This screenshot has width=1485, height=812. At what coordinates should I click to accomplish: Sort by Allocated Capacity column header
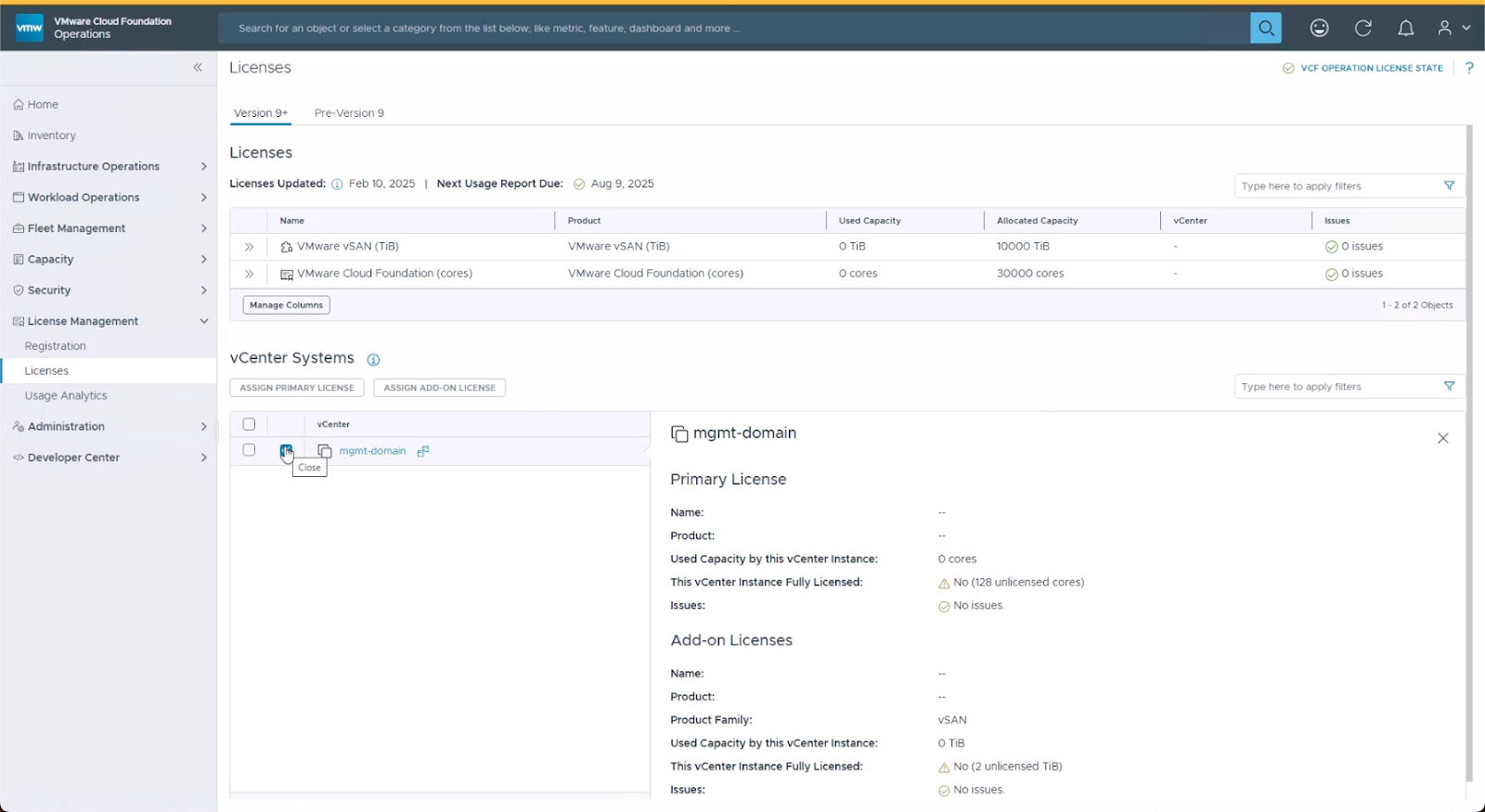pos(1038,221)
